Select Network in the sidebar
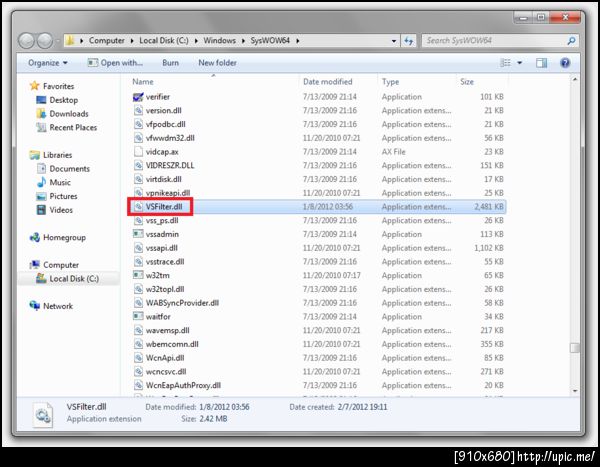 coord(58,306)
